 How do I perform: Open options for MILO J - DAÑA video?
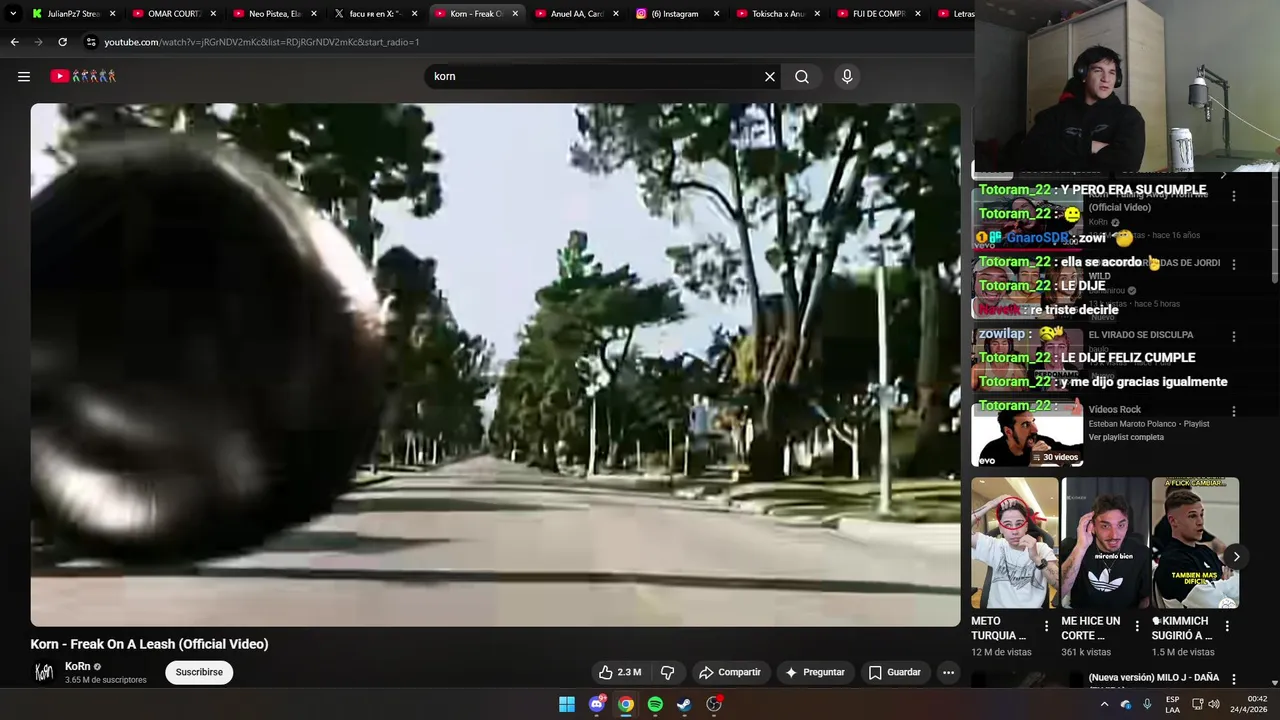coord(1234,679)
